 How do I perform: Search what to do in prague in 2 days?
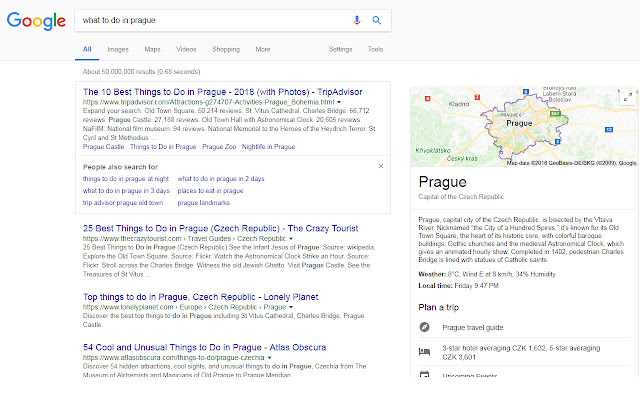[x=221, y=179]
